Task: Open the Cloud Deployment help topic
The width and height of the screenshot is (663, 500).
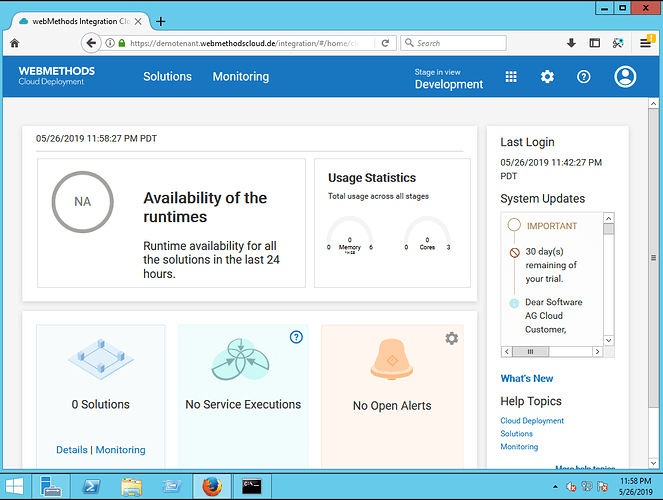Action: [532, 421]
